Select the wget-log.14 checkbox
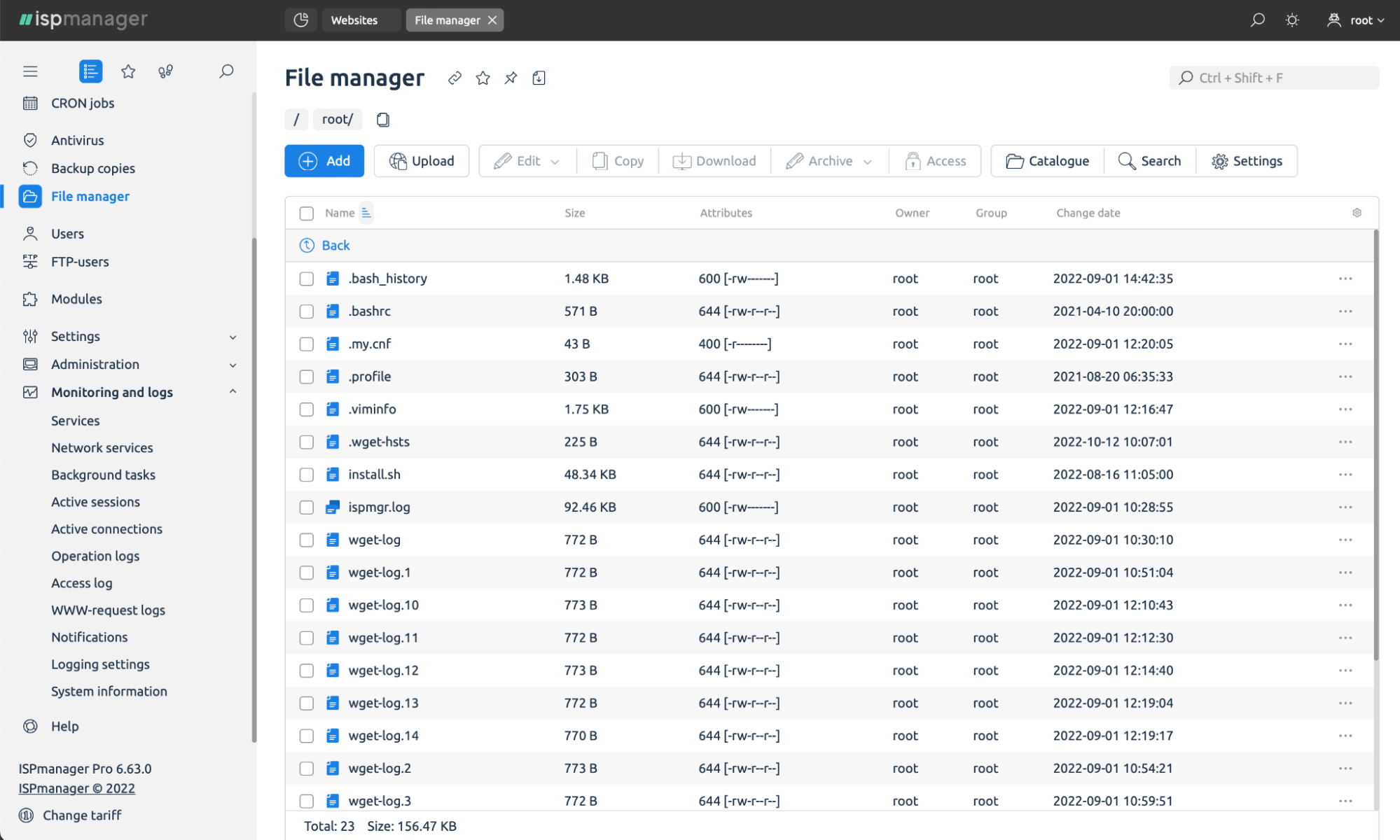Screen dimensions: 1400x840 307,736
